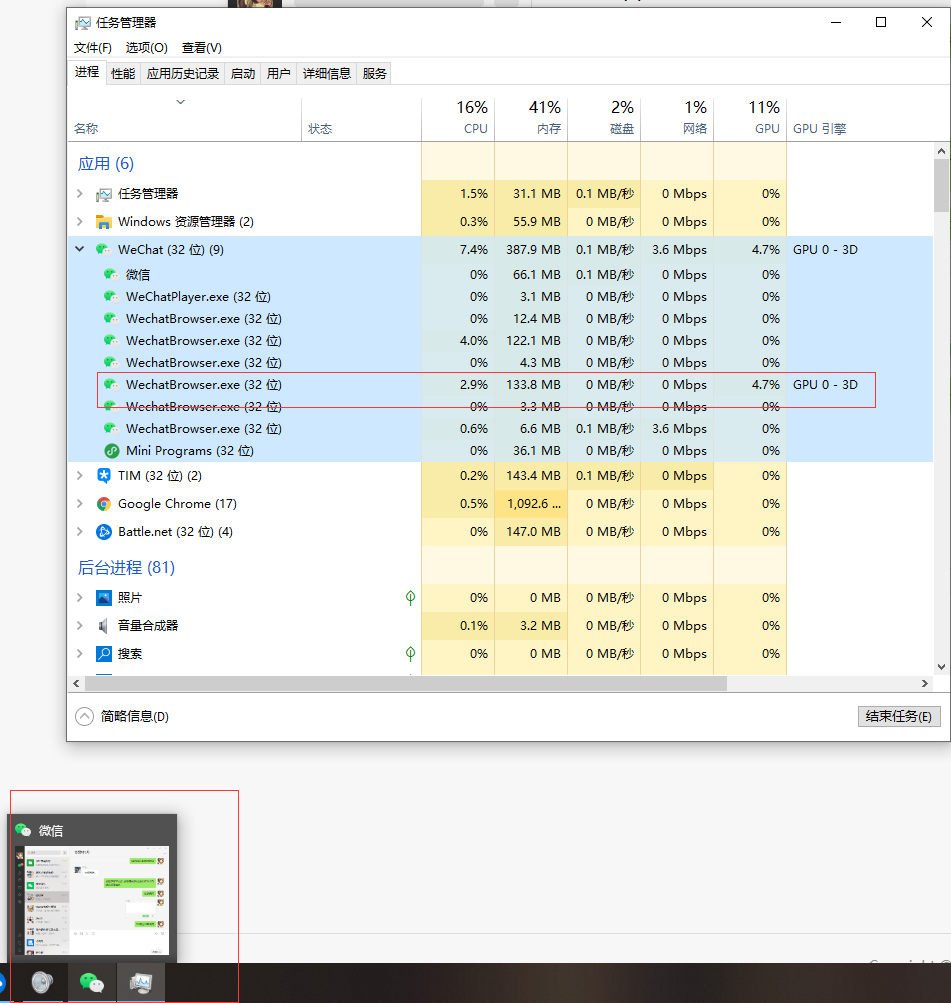Click the 音量合成器 speaker icon
951x1003 pixels.
click(104, 626)
